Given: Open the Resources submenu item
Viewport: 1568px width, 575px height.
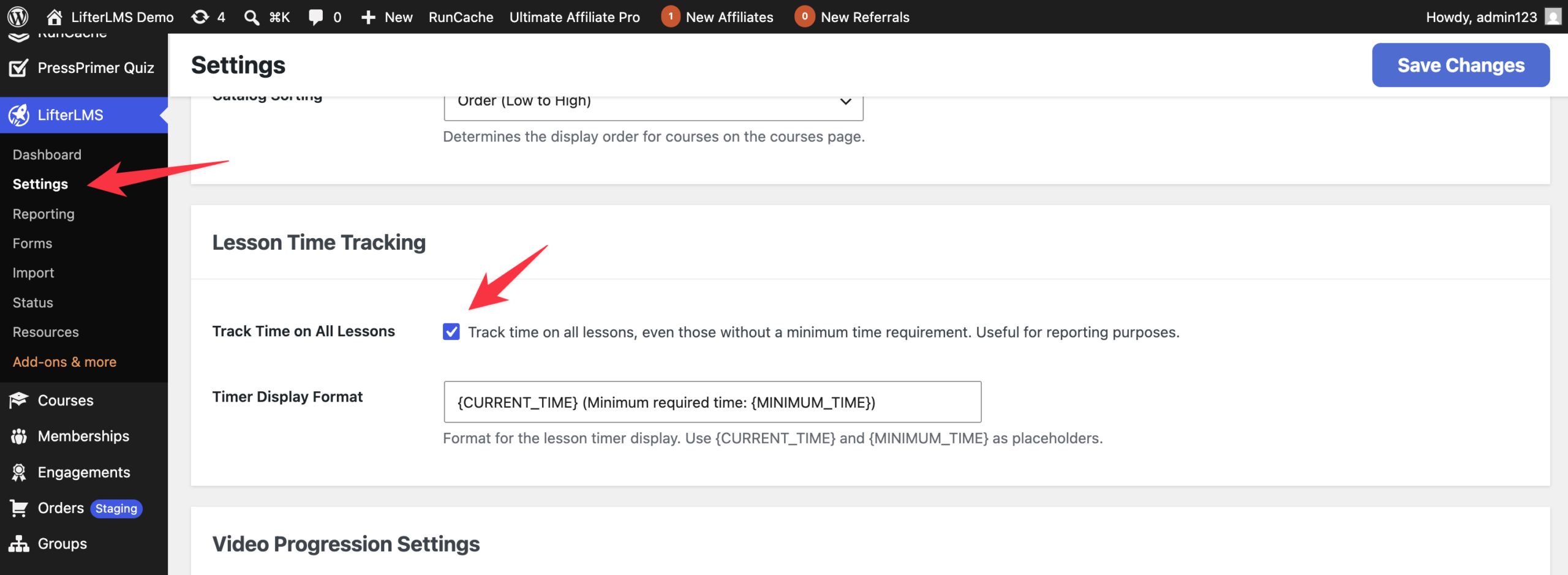Looking at the screenshot, I should [45, 332].
